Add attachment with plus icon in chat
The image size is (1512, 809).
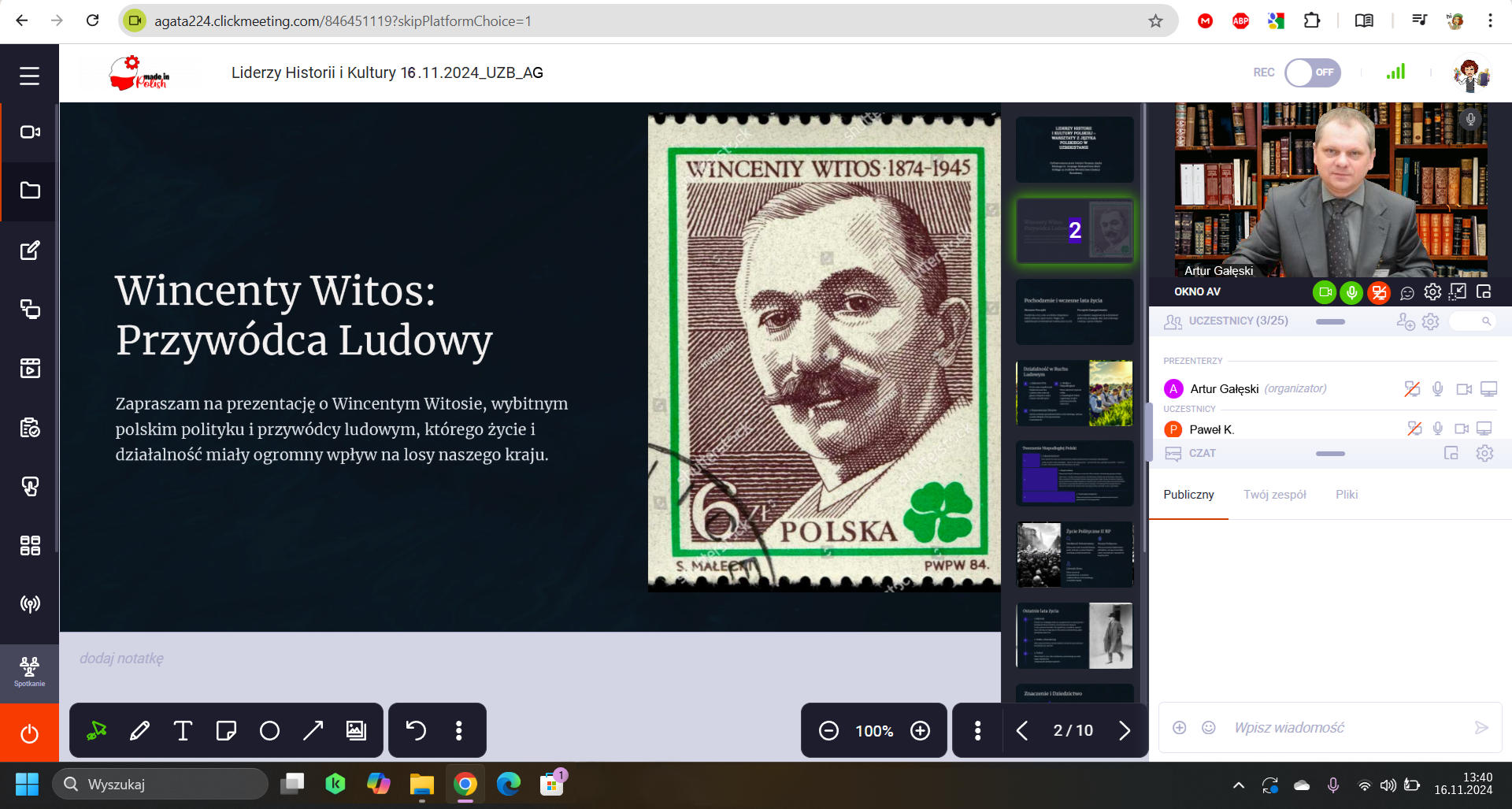click(1179, 727)
